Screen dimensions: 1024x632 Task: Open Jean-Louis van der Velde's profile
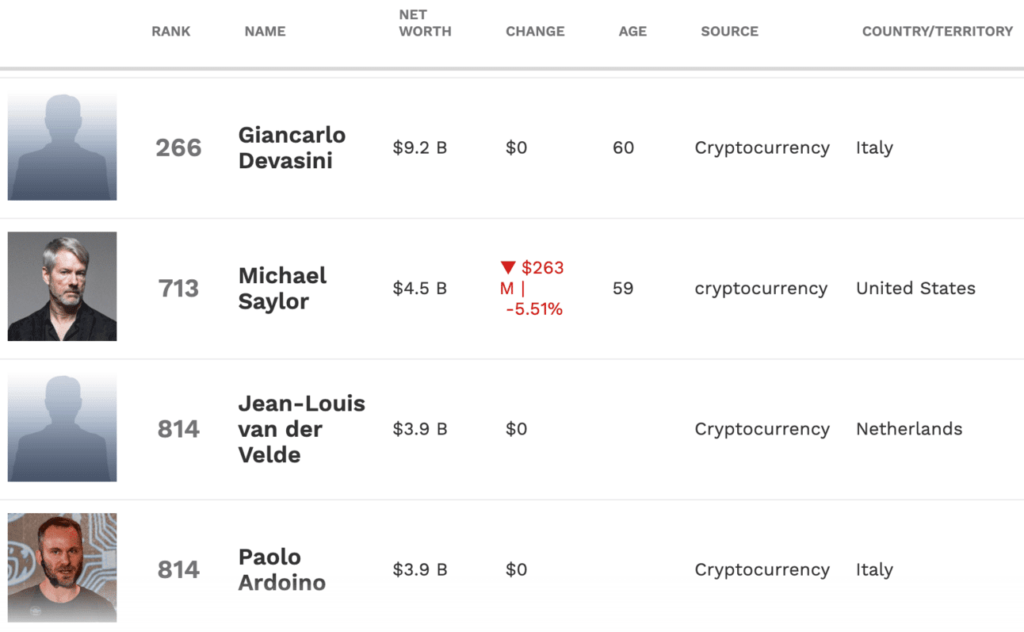pyautogui.click(x=301, y=429)
